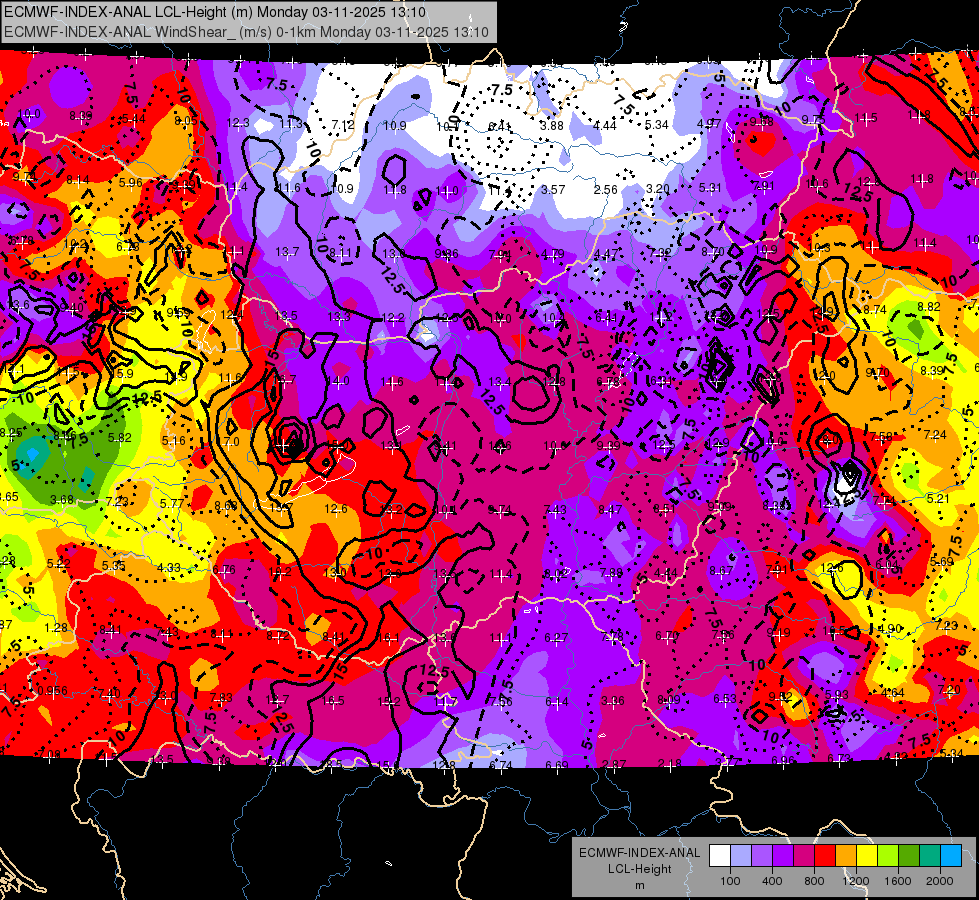The image size is (979, 900).
Task: Click the '2000' legend tick label
Action: coord(939,881)
